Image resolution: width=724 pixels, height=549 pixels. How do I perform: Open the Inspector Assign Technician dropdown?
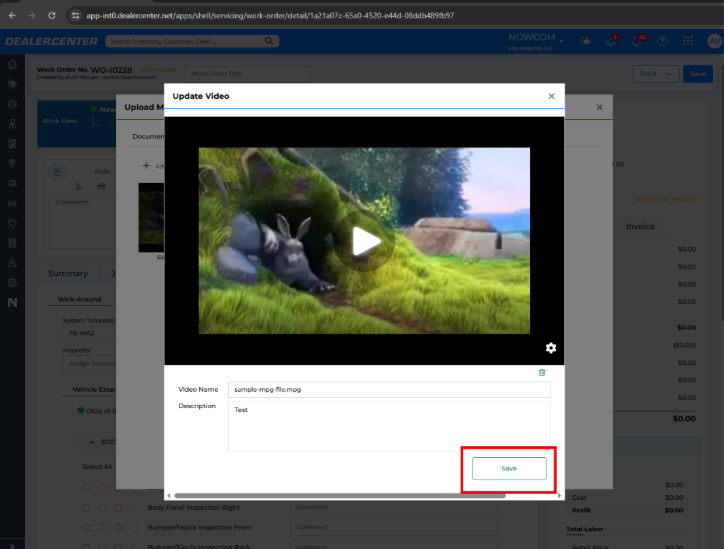89,364
